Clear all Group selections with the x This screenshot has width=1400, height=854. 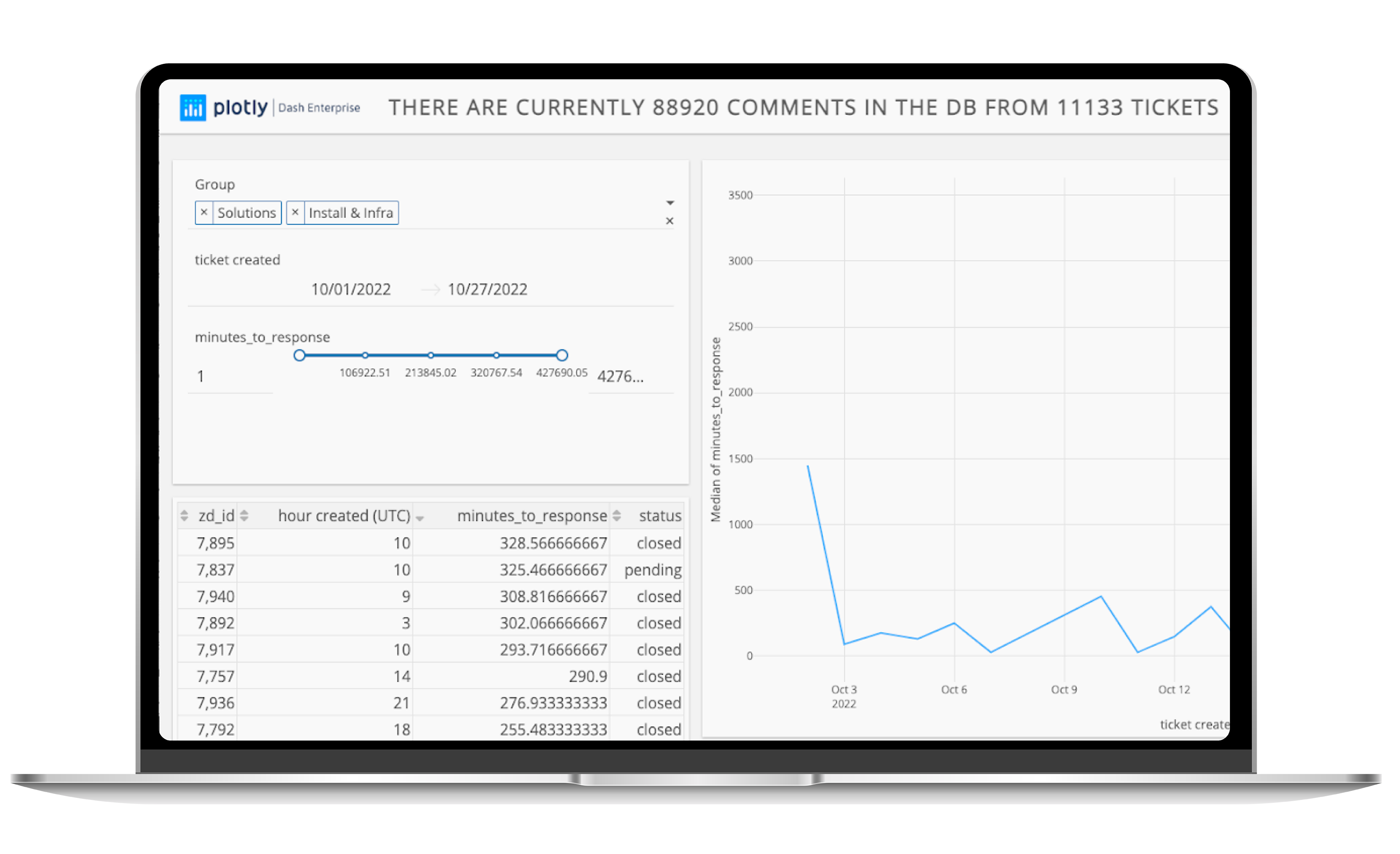pos(670,221)
